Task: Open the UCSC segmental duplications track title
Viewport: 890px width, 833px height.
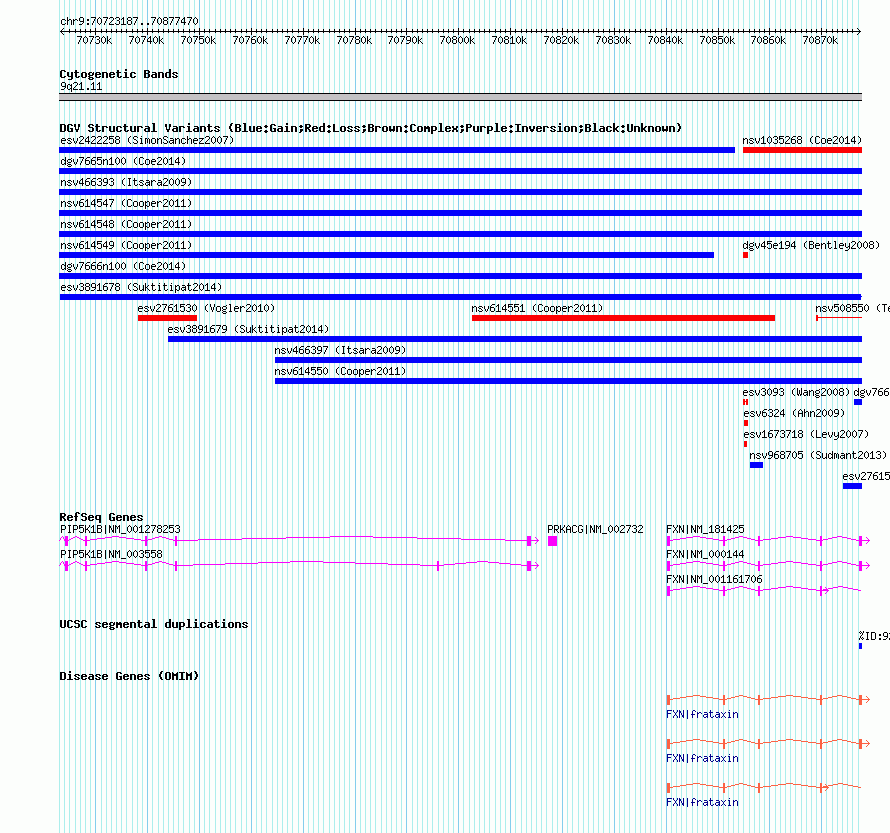Action: coord(154,624)
